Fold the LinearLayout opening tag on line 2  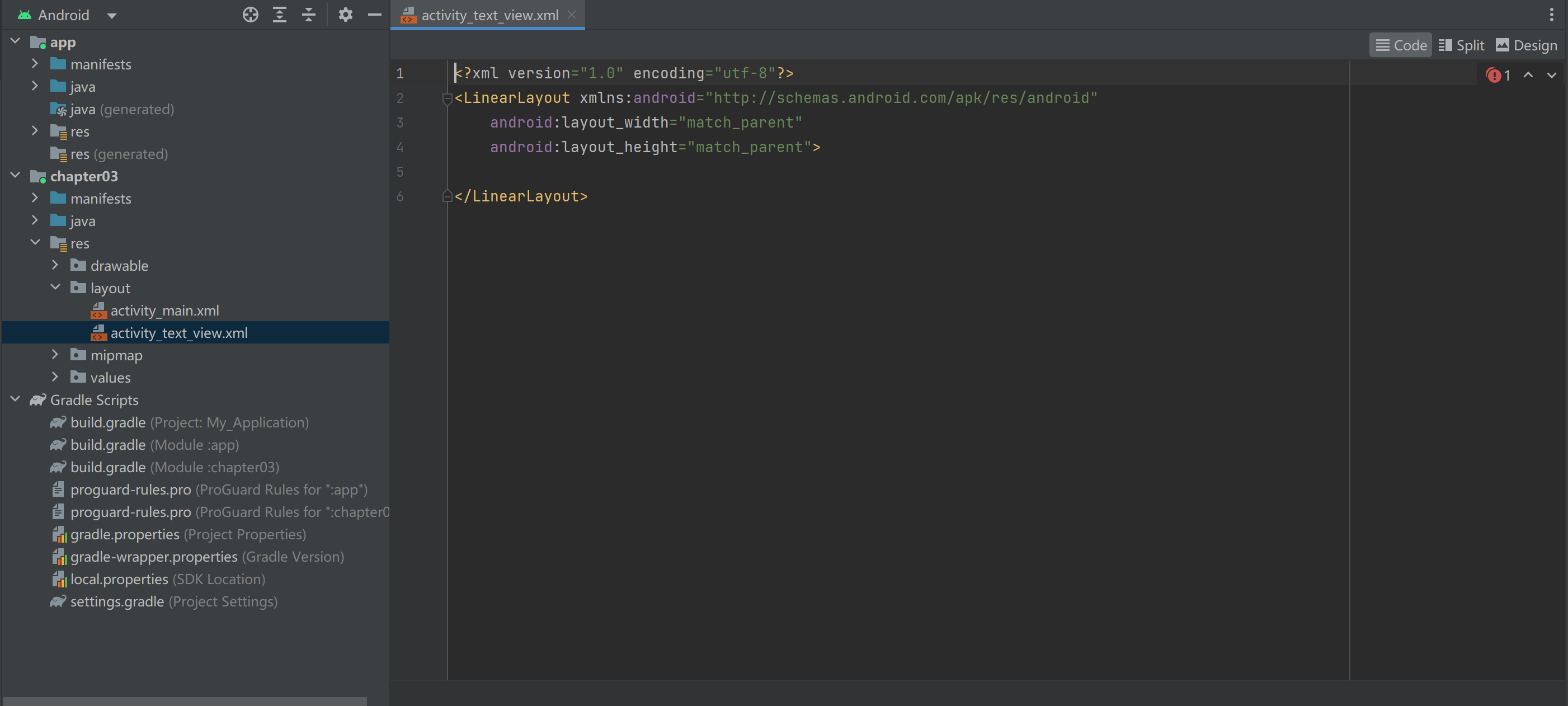click(x=447, y=98)
